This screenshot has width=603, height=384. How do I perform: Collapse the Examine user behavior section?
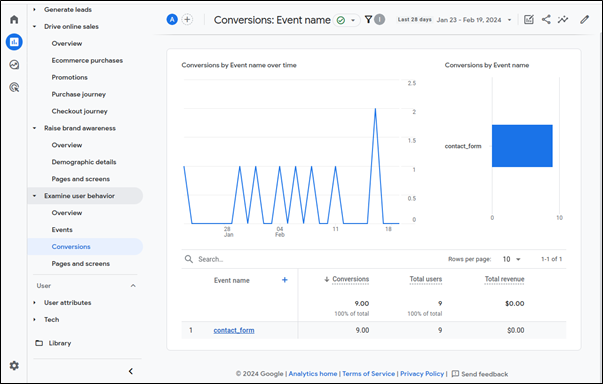pyautogui.click(x=34, y=196)
